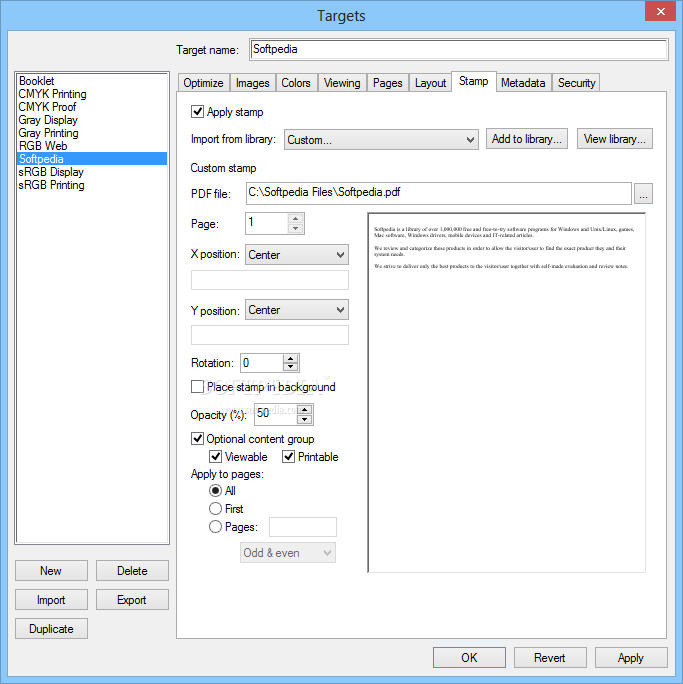Image resolution: width=683 pixels, height=684 pixels.
Task: Click the PDF file path field
Action: tap(439, 193)
